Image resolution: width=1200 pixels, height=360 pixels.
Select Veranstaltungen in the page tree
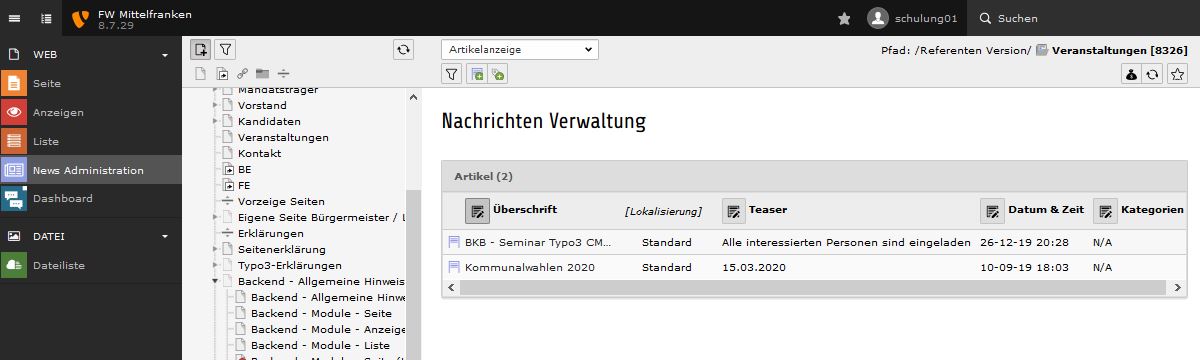tap(283, 137)
